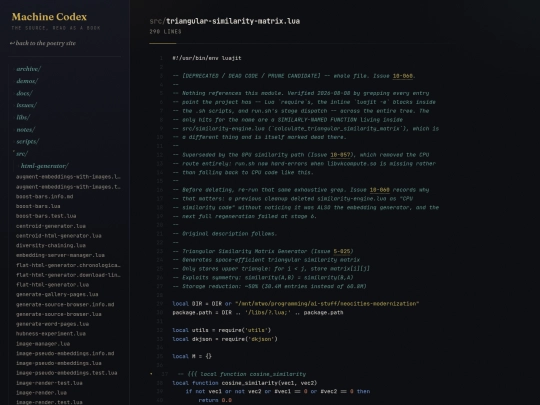Open generate-word-pages.lua file
Image resolution: width=540 pixels, height=405 pixels.
[52, 324]
